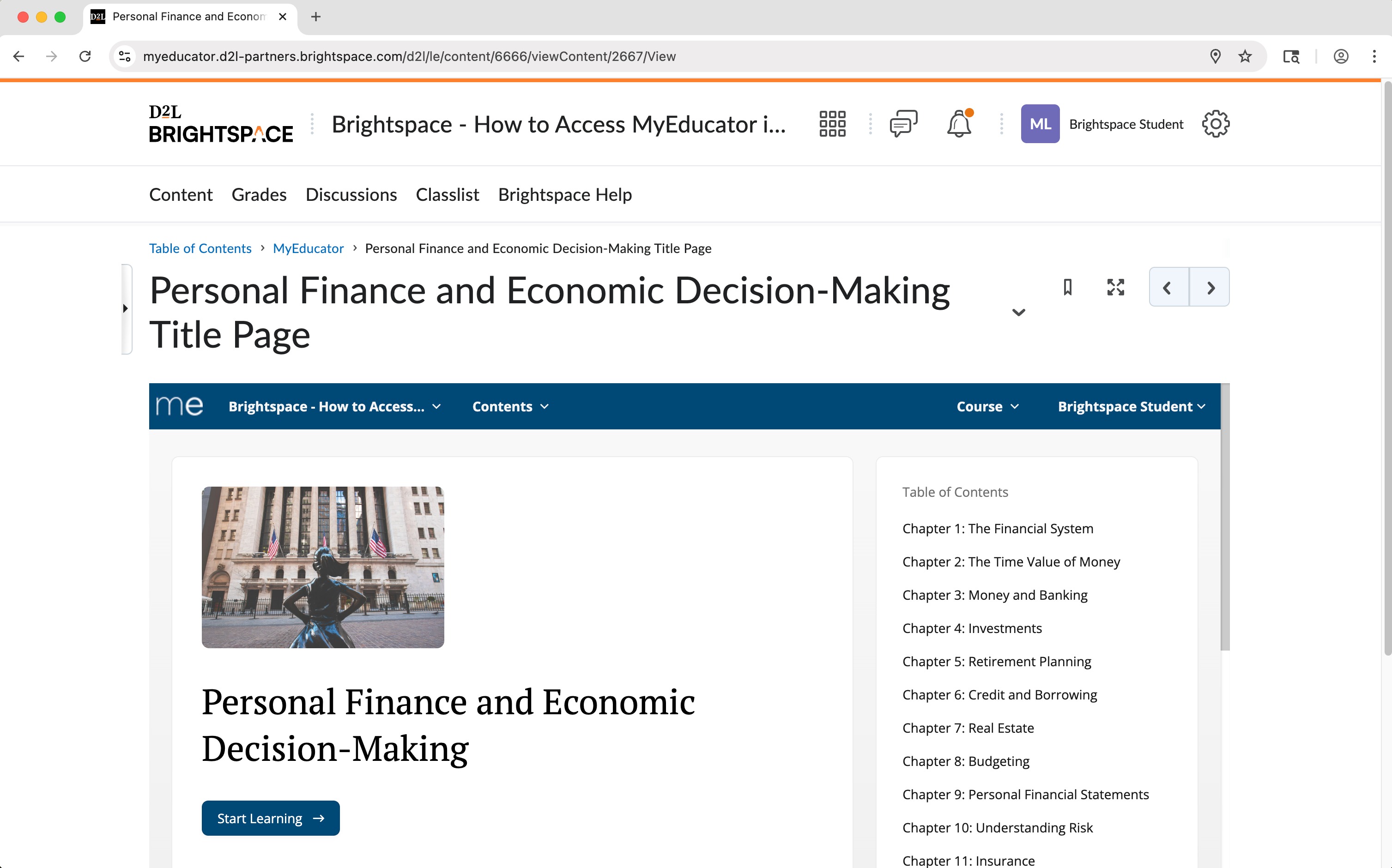Expand the Contents dropdown in MyEducator bar
Image resolution: width=1392 pixels, height=868 pixels.
[x=510, y=406]
